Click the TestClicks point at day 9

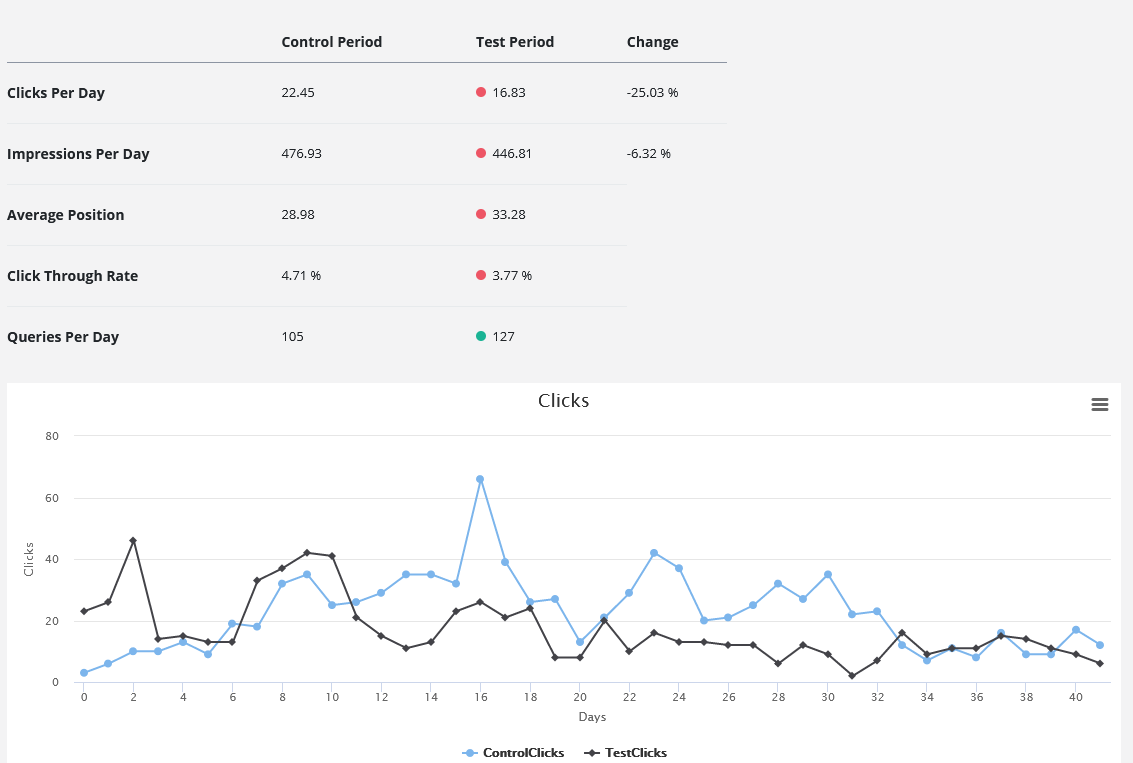[306, 553]
